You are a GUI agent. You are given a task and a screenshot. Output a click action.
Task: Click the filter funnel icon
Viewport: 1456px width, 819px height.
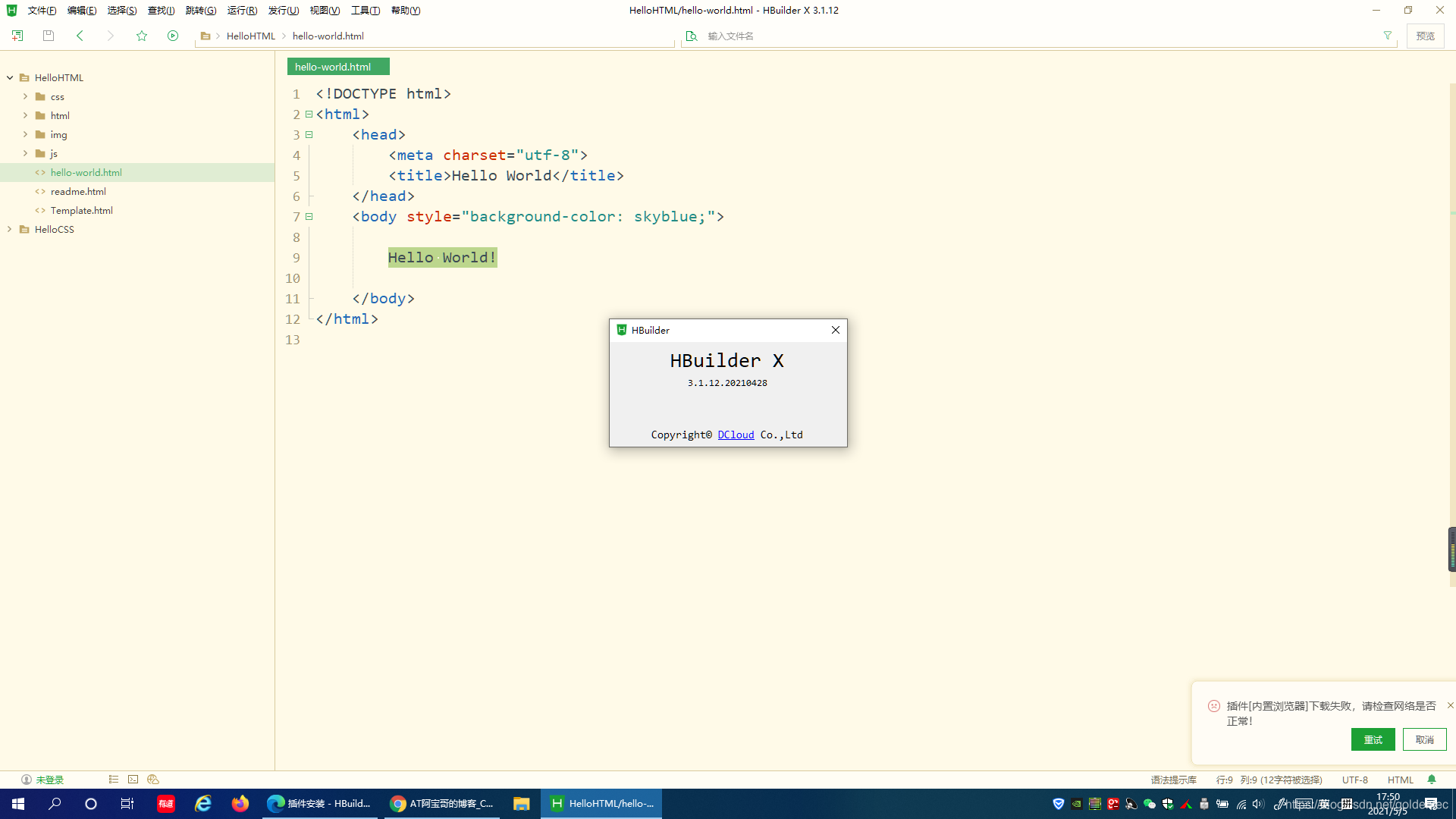pos(1387,36)
